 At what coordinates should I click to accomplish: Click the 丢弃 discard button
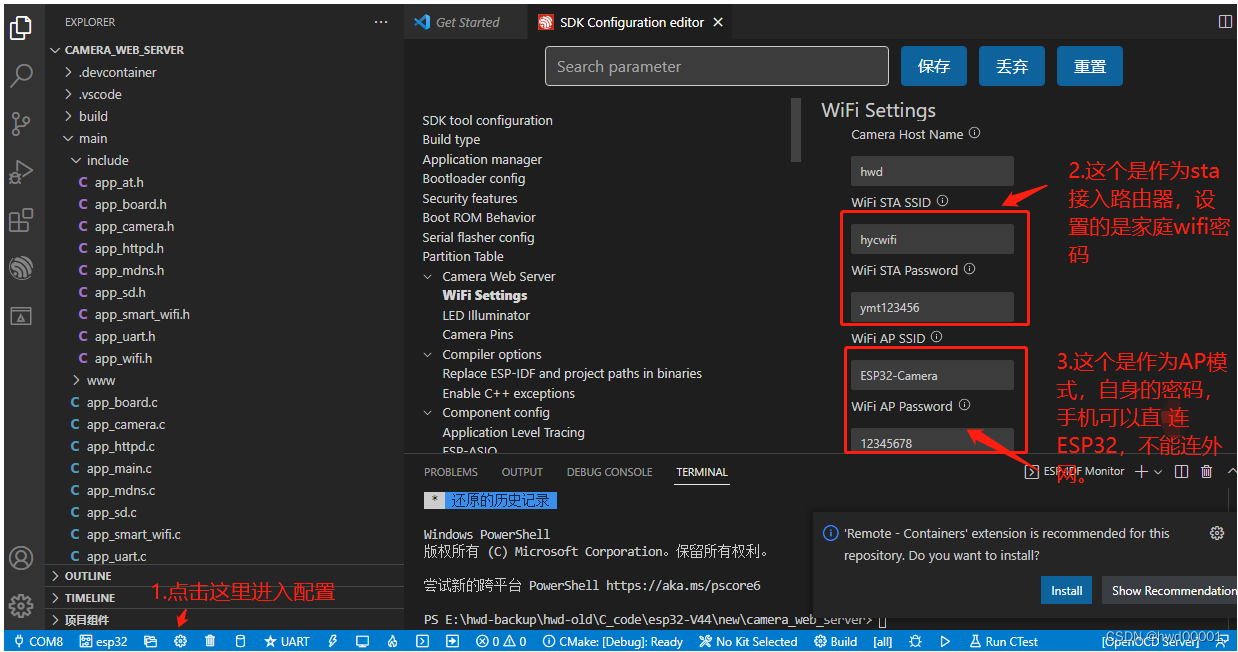click(1012, 66)
